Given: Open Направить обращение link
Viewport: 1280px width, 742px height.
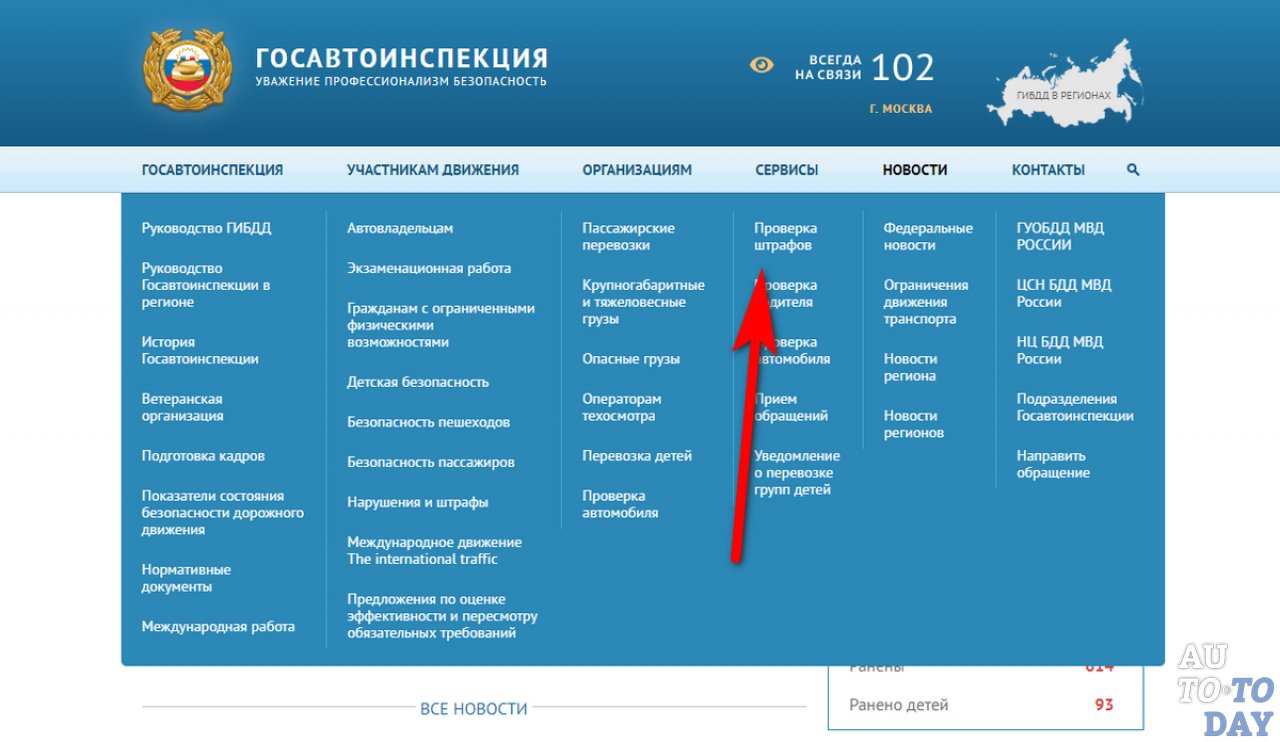Looking at the screenshot, I should click(x=1053, y=464).
